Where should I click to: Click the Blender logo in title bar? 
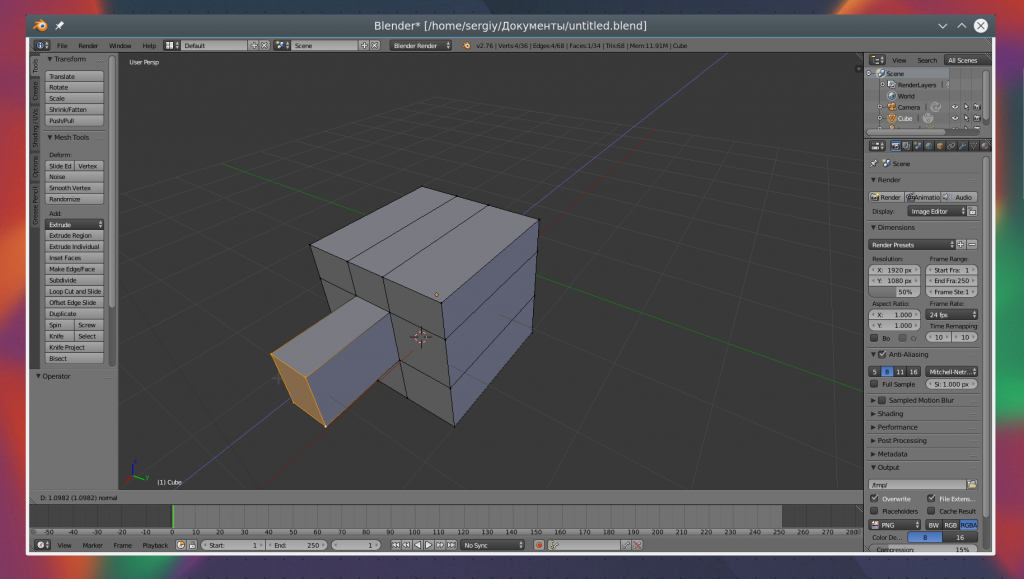(39, 24)
